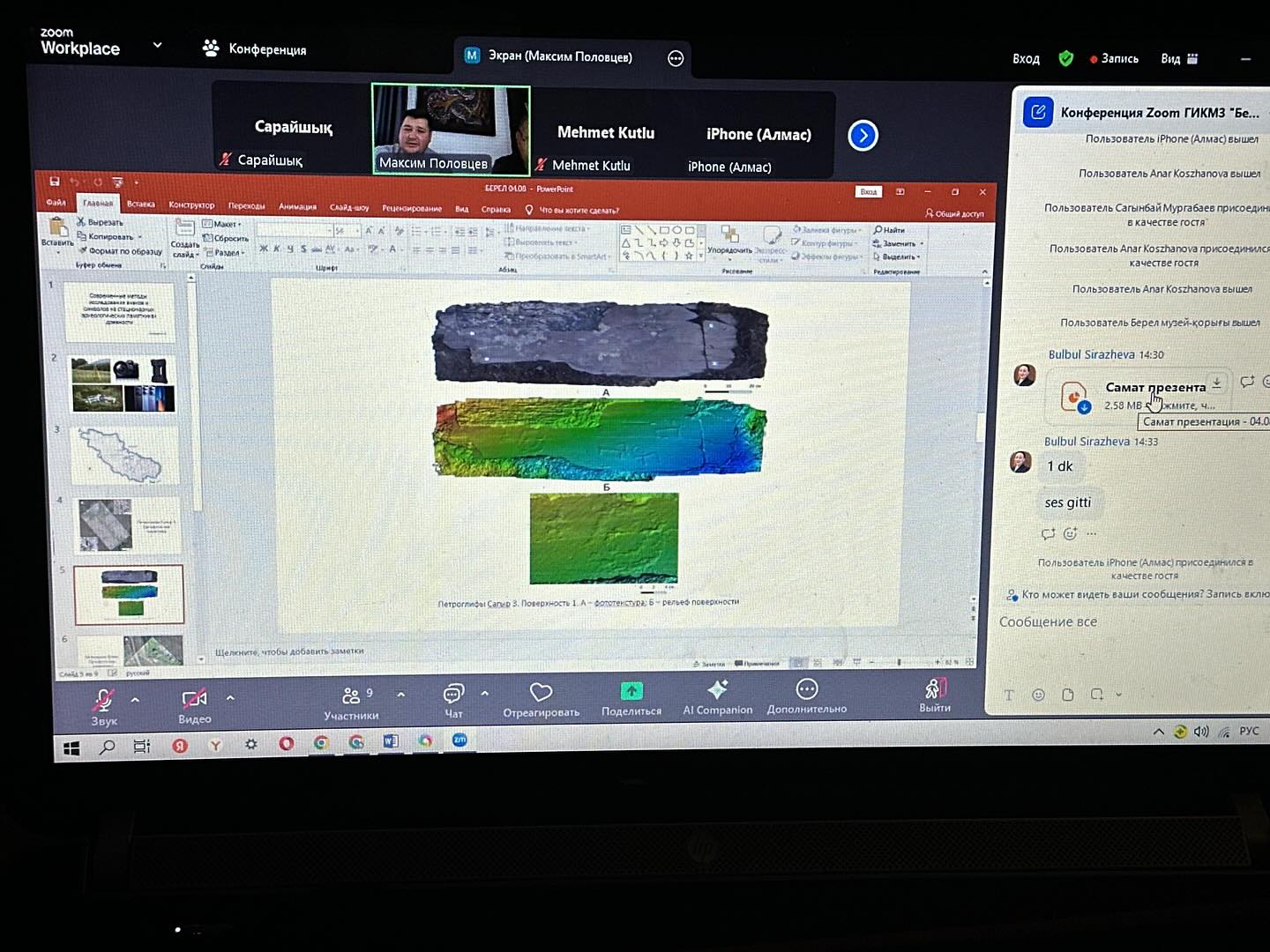Open the Вид view menu
Image resolution: width=1270 pixels, height=952 pixels.
(1178, 59)
